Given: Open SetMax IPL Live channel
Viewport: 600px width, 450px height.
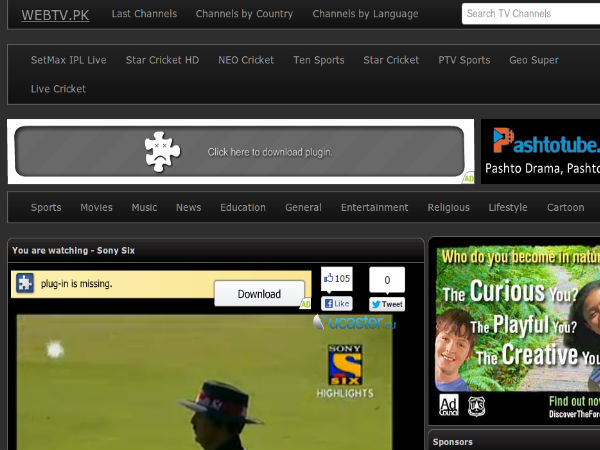Looking at the screenshot, I should pyautogui.click(x=68, y=60).
